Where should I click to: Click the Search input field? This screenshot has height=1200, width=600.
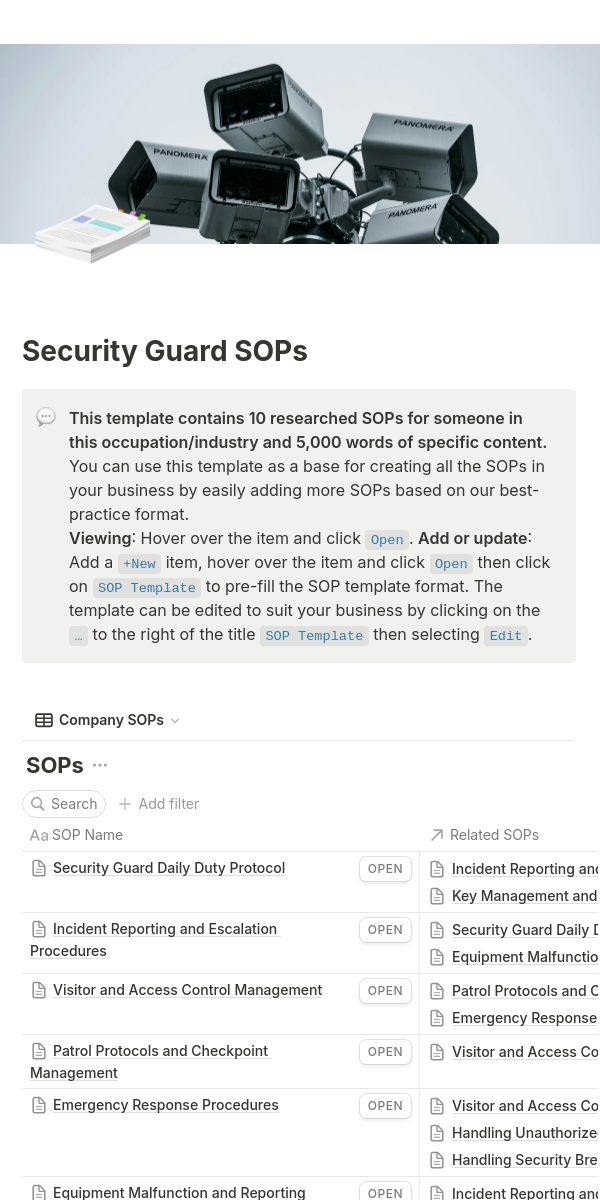click(74, 804)
